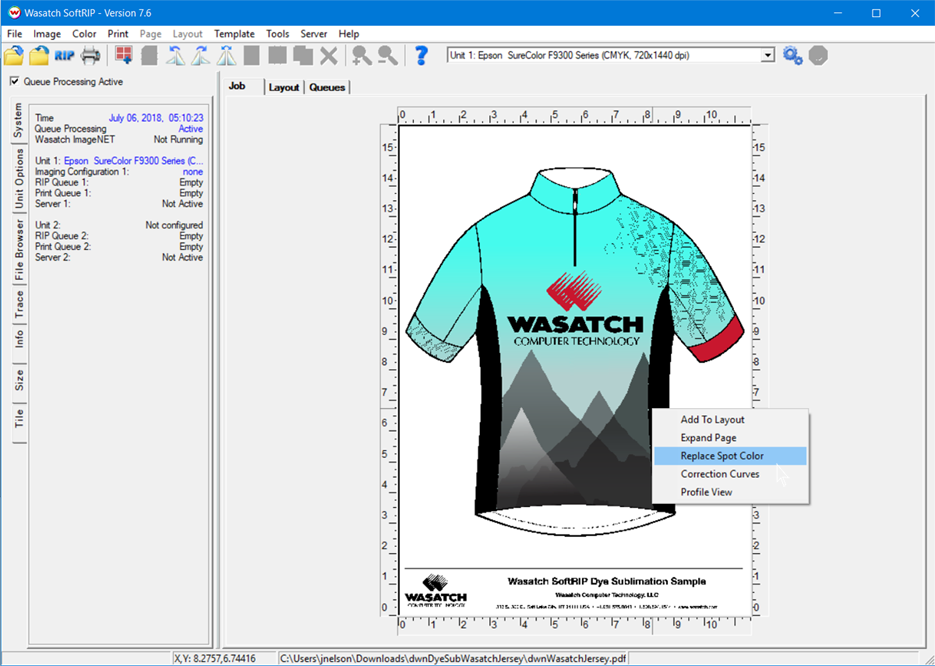Expand the Tools menu

pyautogui.click(x=277, y=33)
